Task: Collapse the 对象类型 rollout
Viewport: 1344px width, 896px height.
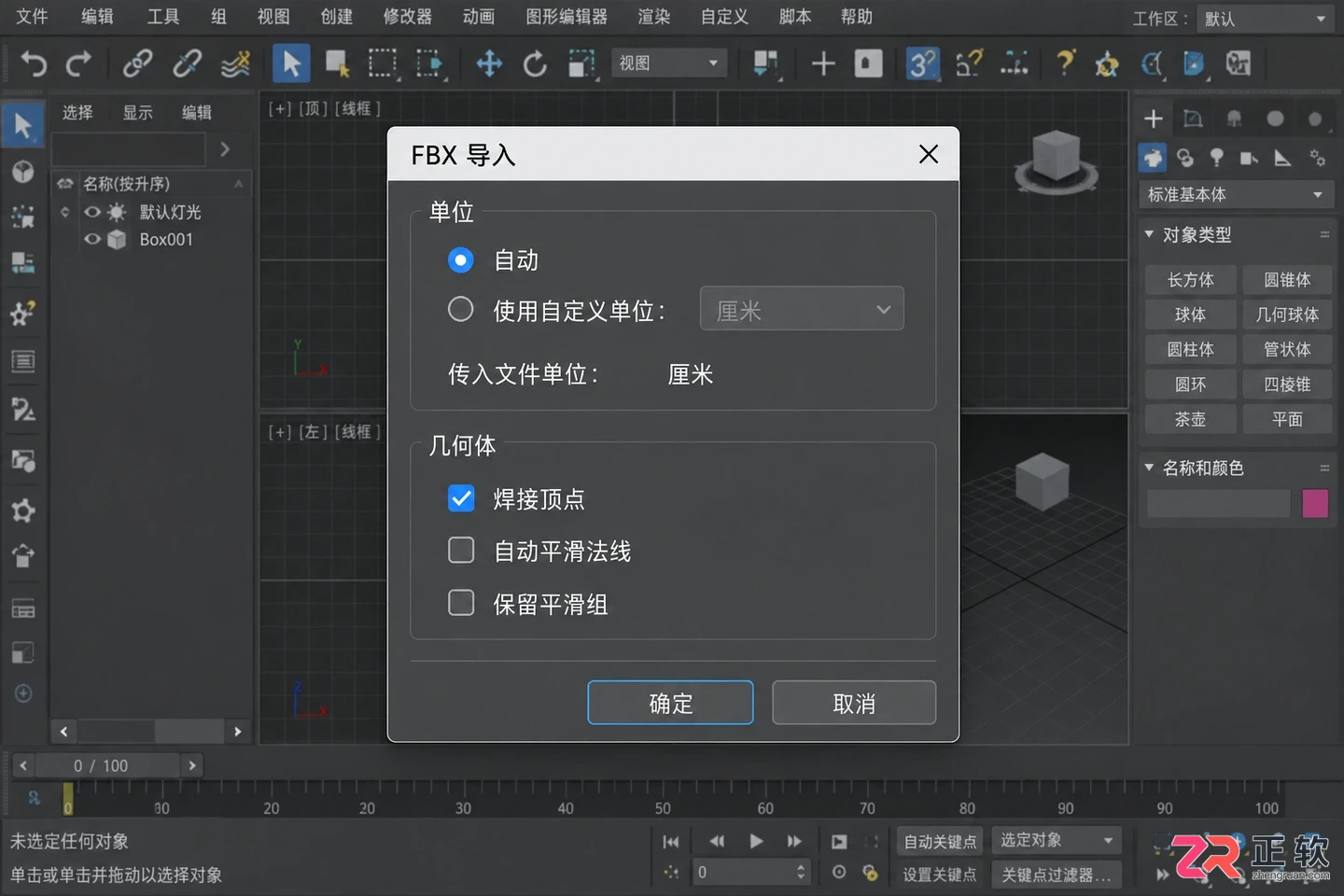Action: (x=1149, y=234)
